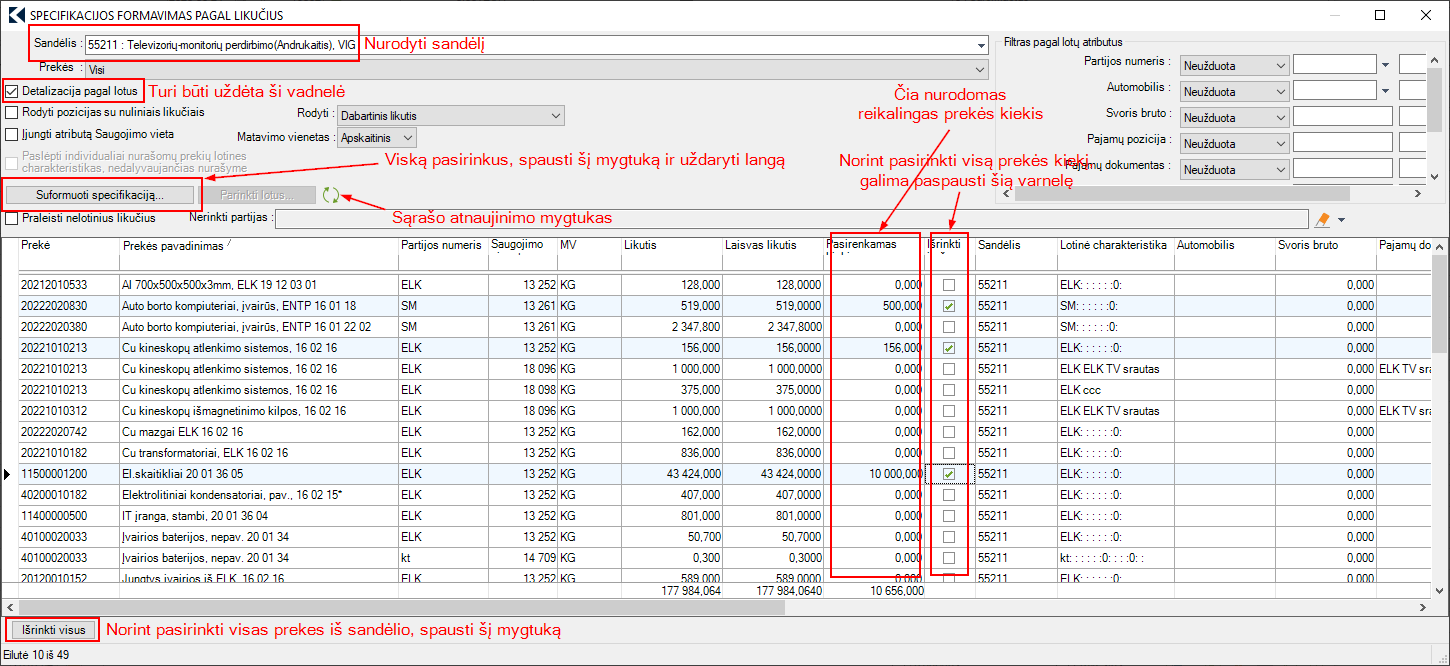Screen dimensions: 1450x666
Task: Expand the Sandėlis warehouse dropdown
Action: click(980, 45)
